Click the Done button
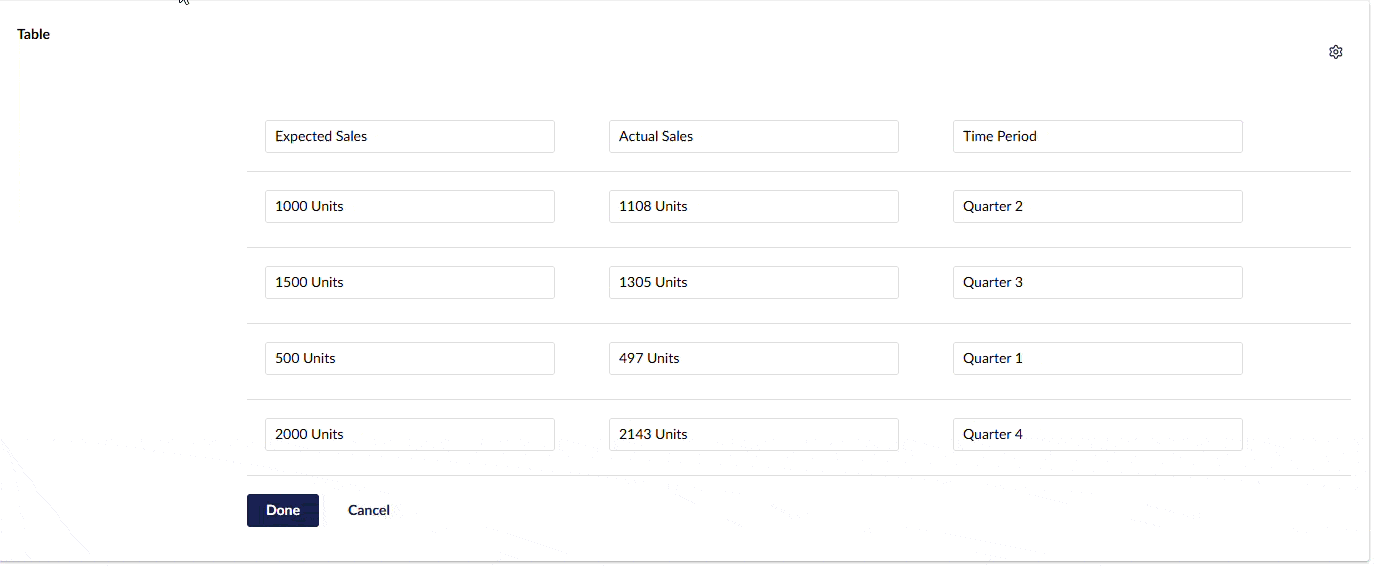The image size is (1374, 566). tap(282, 510)
